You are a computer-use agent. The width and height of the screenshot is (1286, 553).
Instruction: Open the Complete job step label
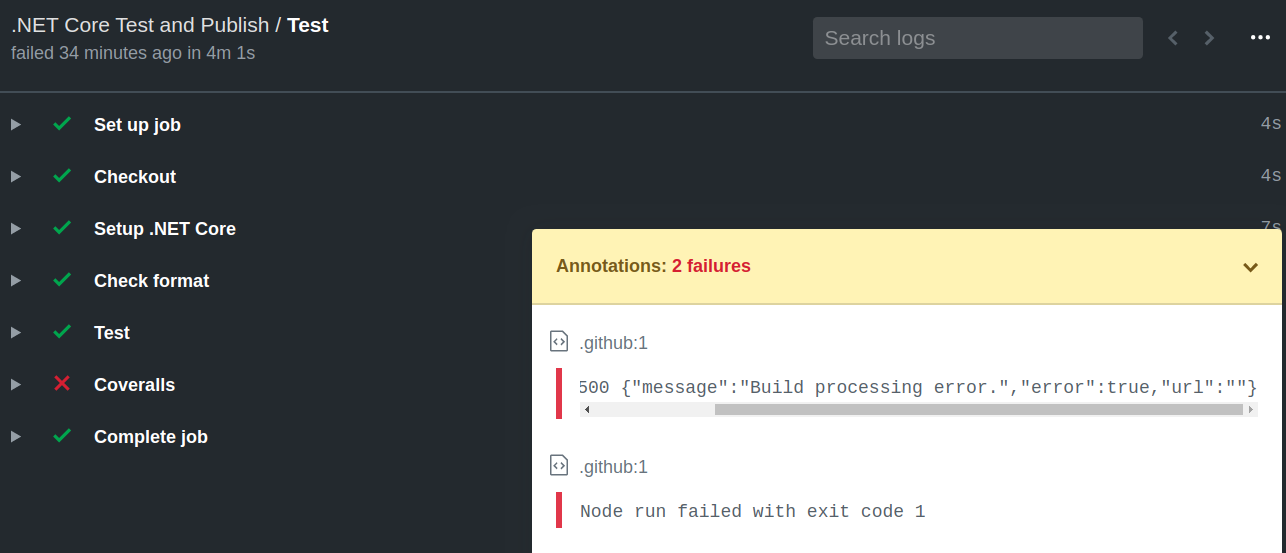pyautogui.click(x=151, y=437)
